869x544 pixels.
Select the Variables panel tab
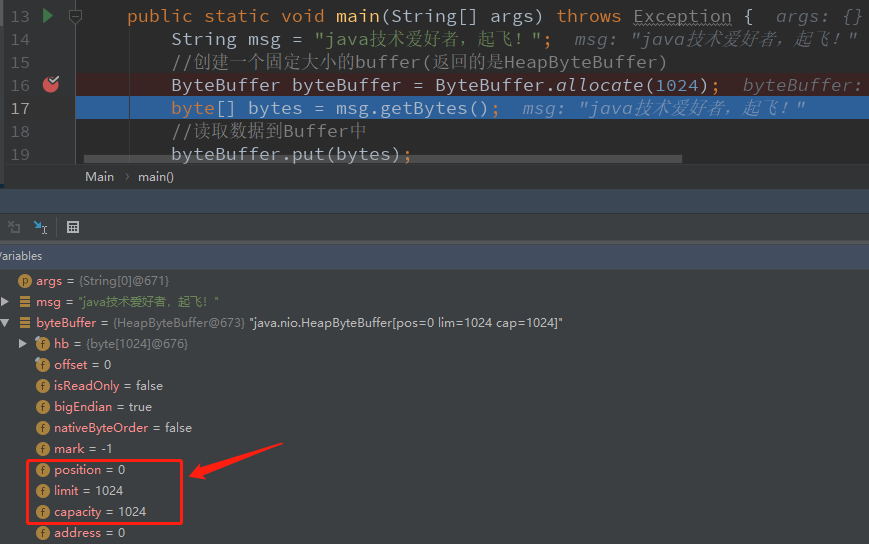(x=21, y=256)
